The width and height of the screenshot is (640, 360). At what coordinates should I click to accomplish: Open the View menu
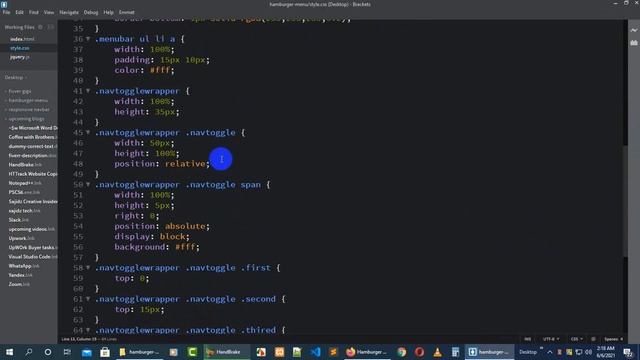49,12
